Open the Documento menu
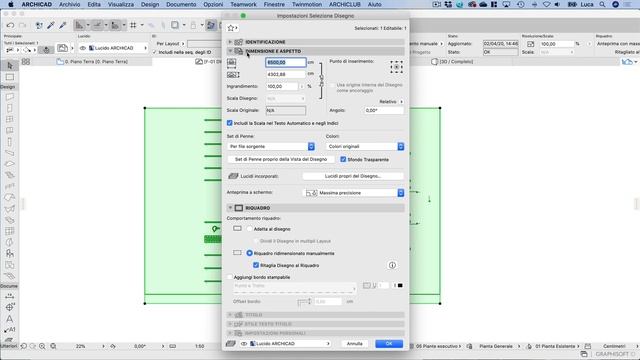Screen dimensions: 640x360 (181, 4)
